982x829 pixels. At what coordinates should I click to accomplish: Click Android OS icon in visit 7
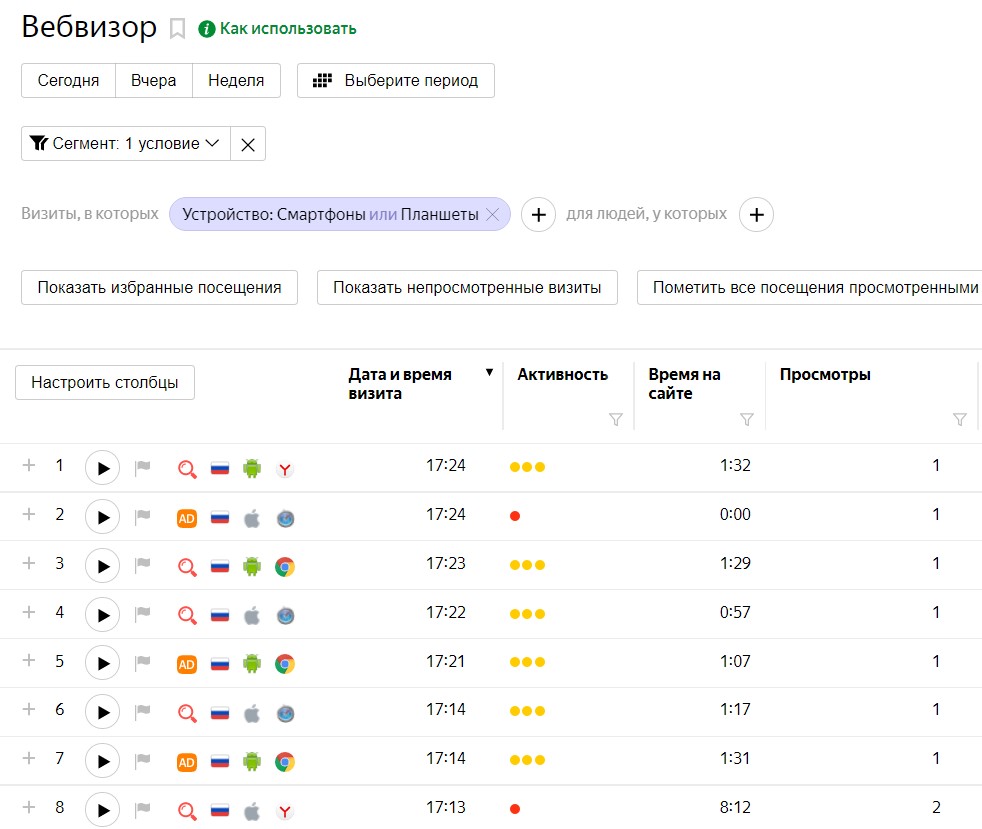(x=252, y=761)
